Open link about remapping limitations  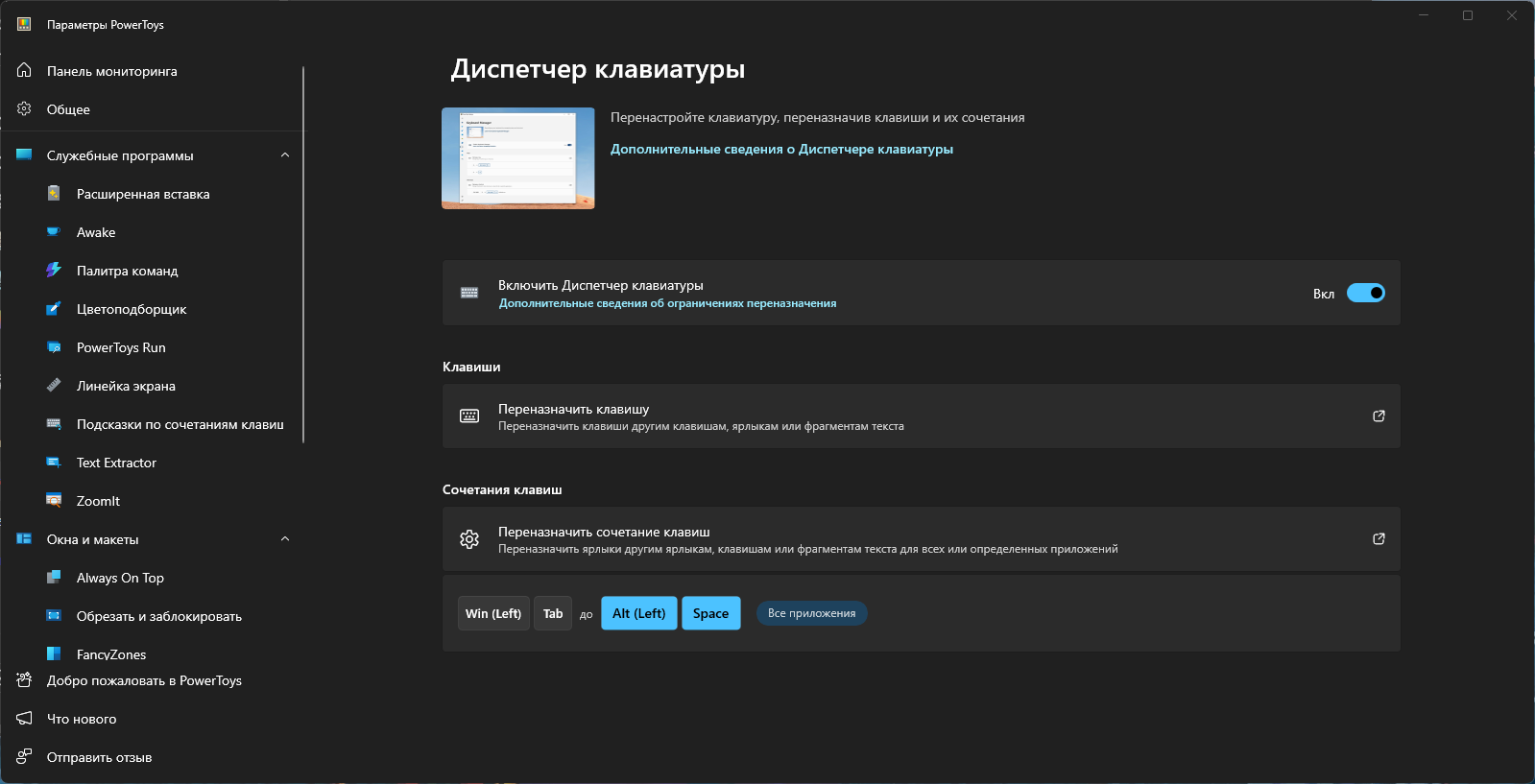coord(667,303)
